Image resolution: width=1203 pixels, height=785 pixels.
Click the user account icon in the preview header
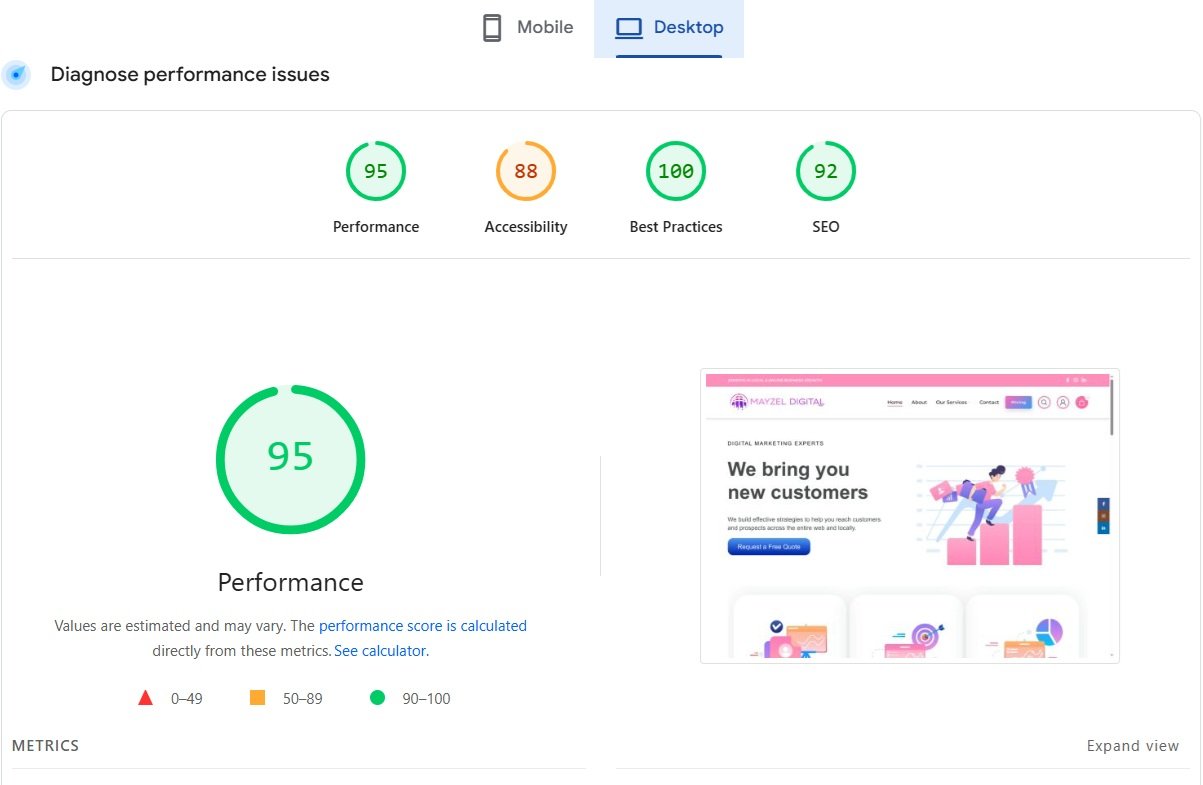click(1063, 403)
